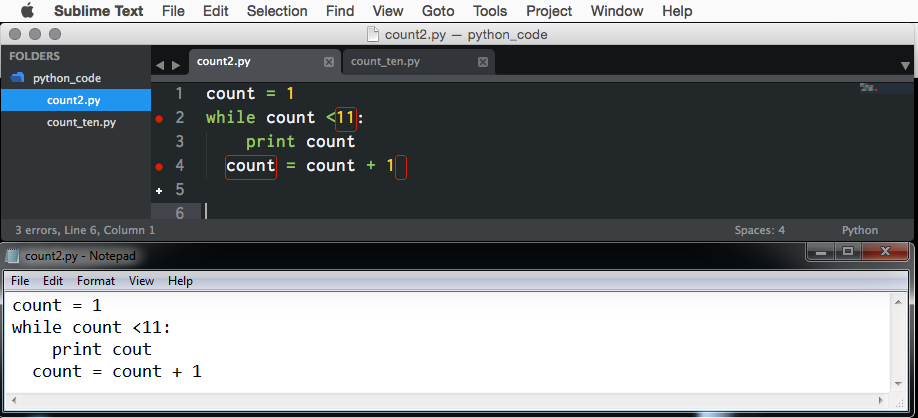
Task: Go to previous tab with left arrow
Action: pyautogui.click(x=160, y=65)
